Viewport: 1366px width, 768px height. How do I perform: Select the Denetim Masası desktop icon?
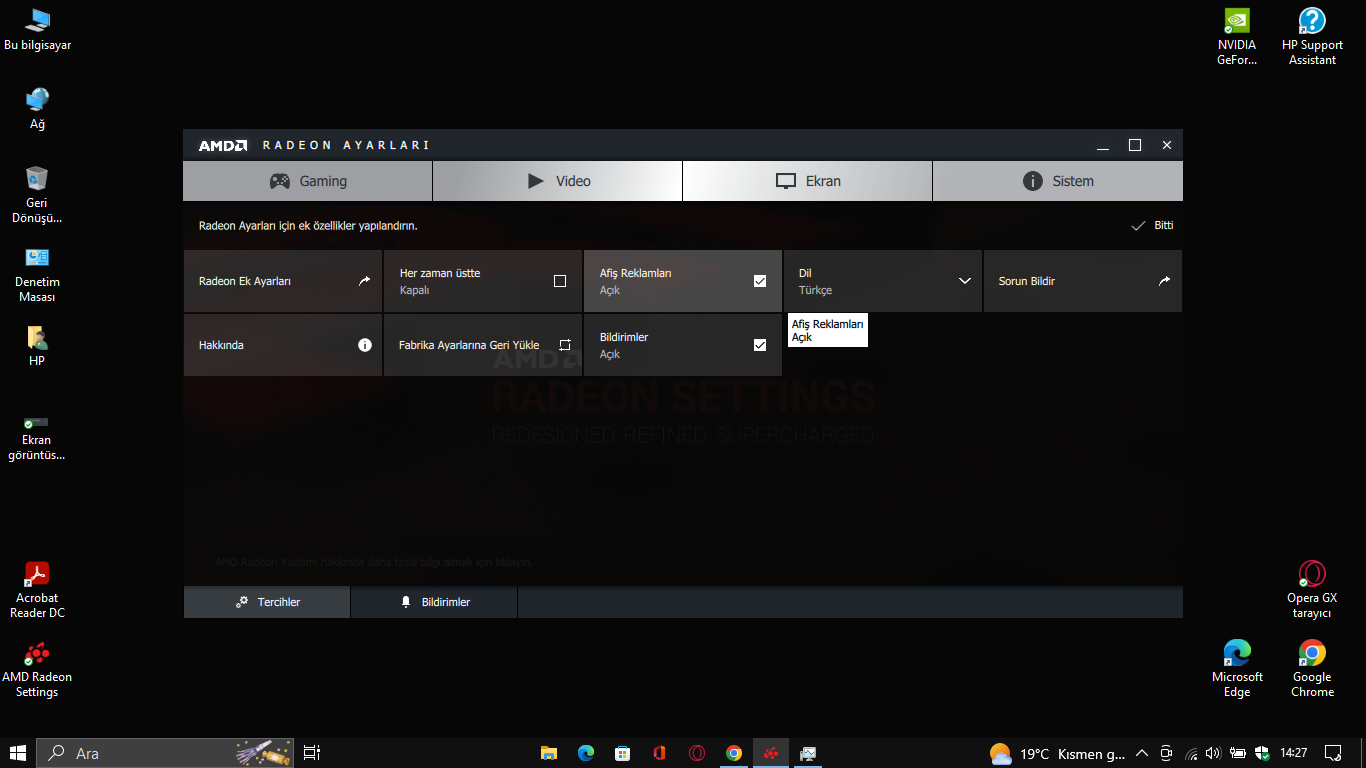click(x=37, y=275)
